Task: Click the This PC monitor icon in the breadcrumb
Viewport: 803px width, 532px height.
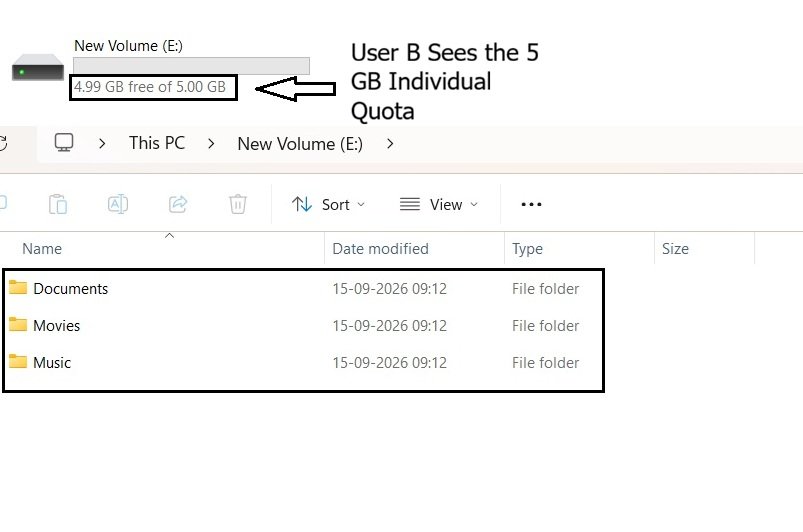Action: 64,143
